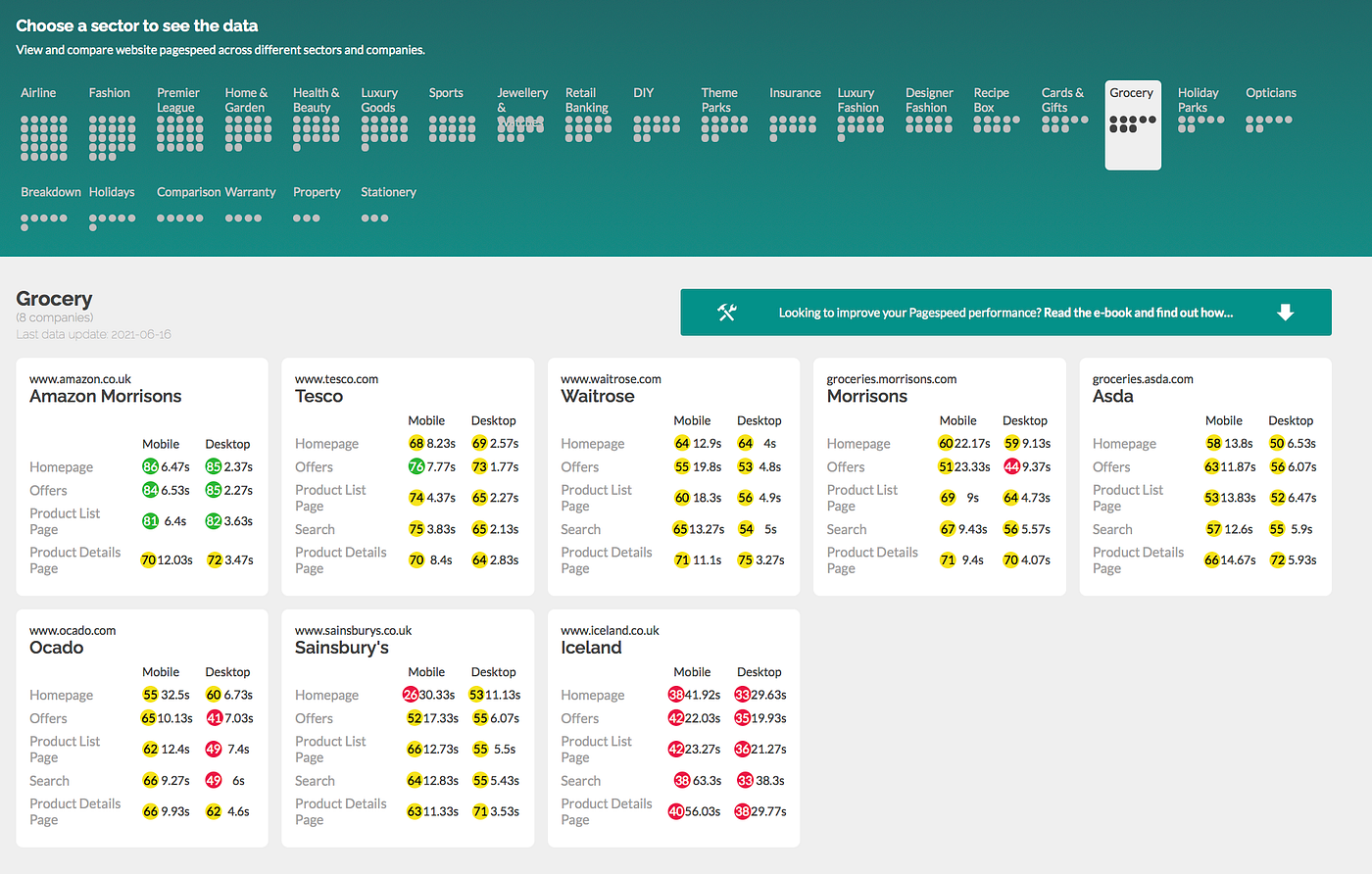The height and width of the screenshot is (874, 1372).
Task: Click Morrisons Offers desktop score 44
Action: 1011,467
